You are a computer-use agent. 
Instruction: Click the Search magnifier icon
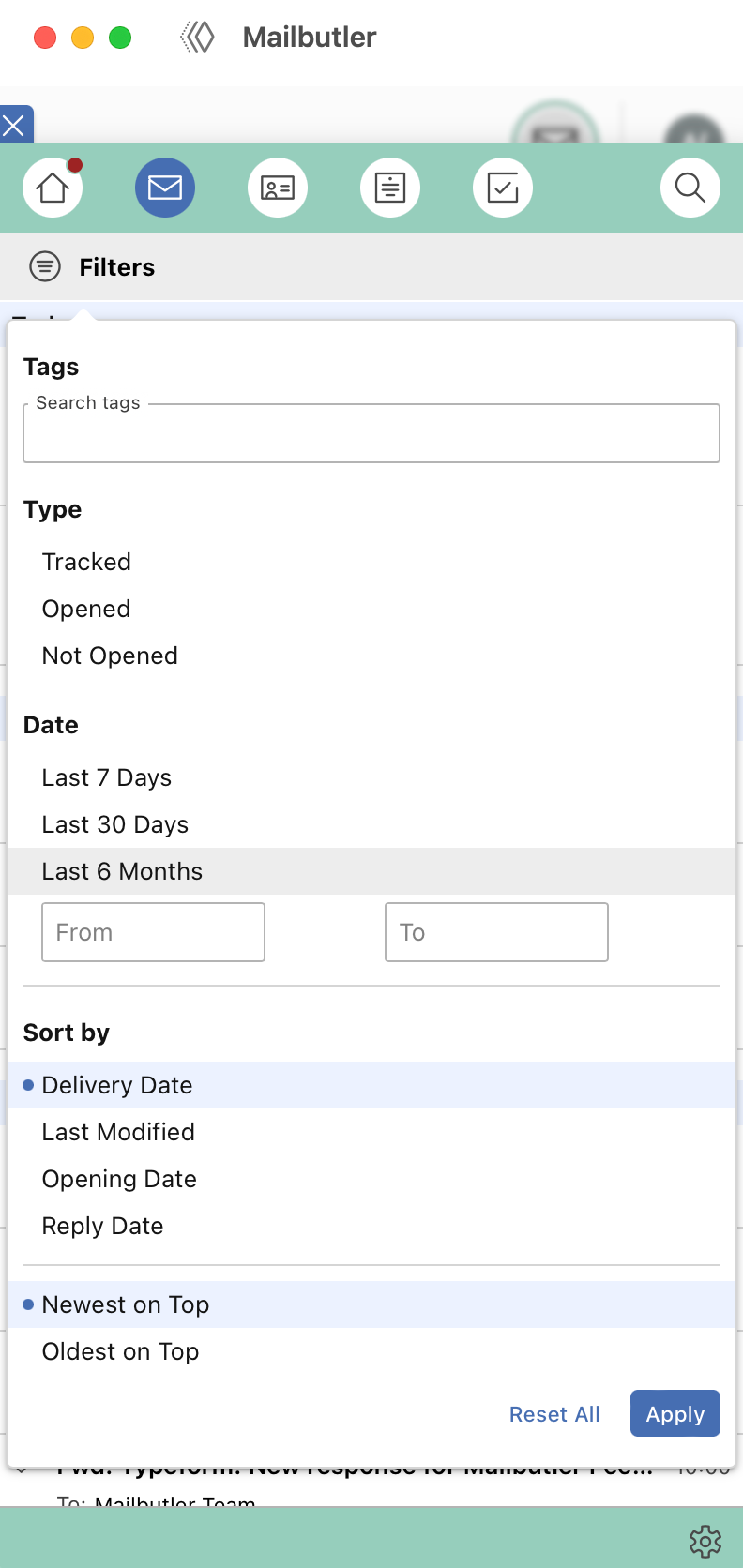[690, 188]
